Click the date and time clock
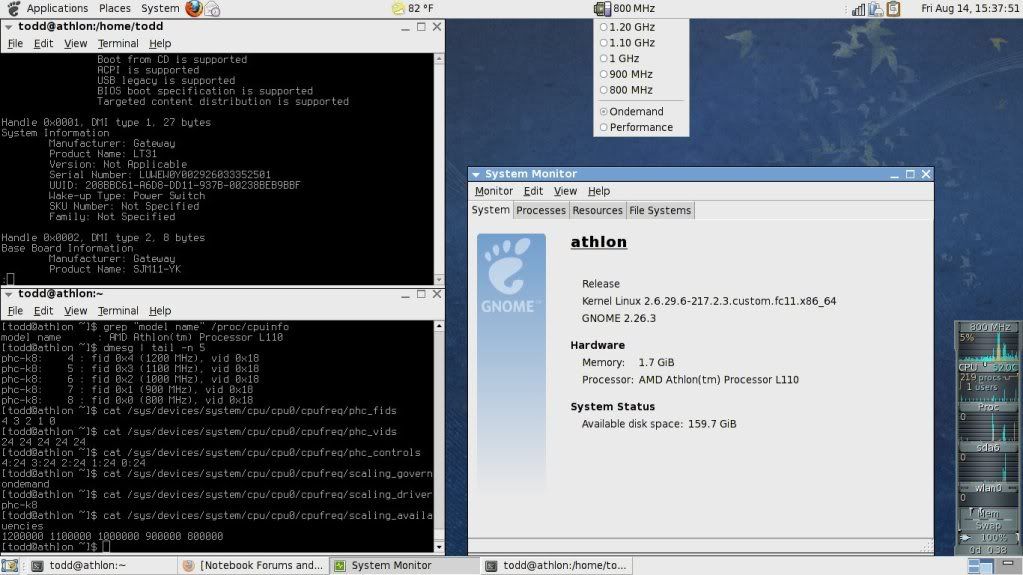This screenshot has height=575, width=1023. 970,8
